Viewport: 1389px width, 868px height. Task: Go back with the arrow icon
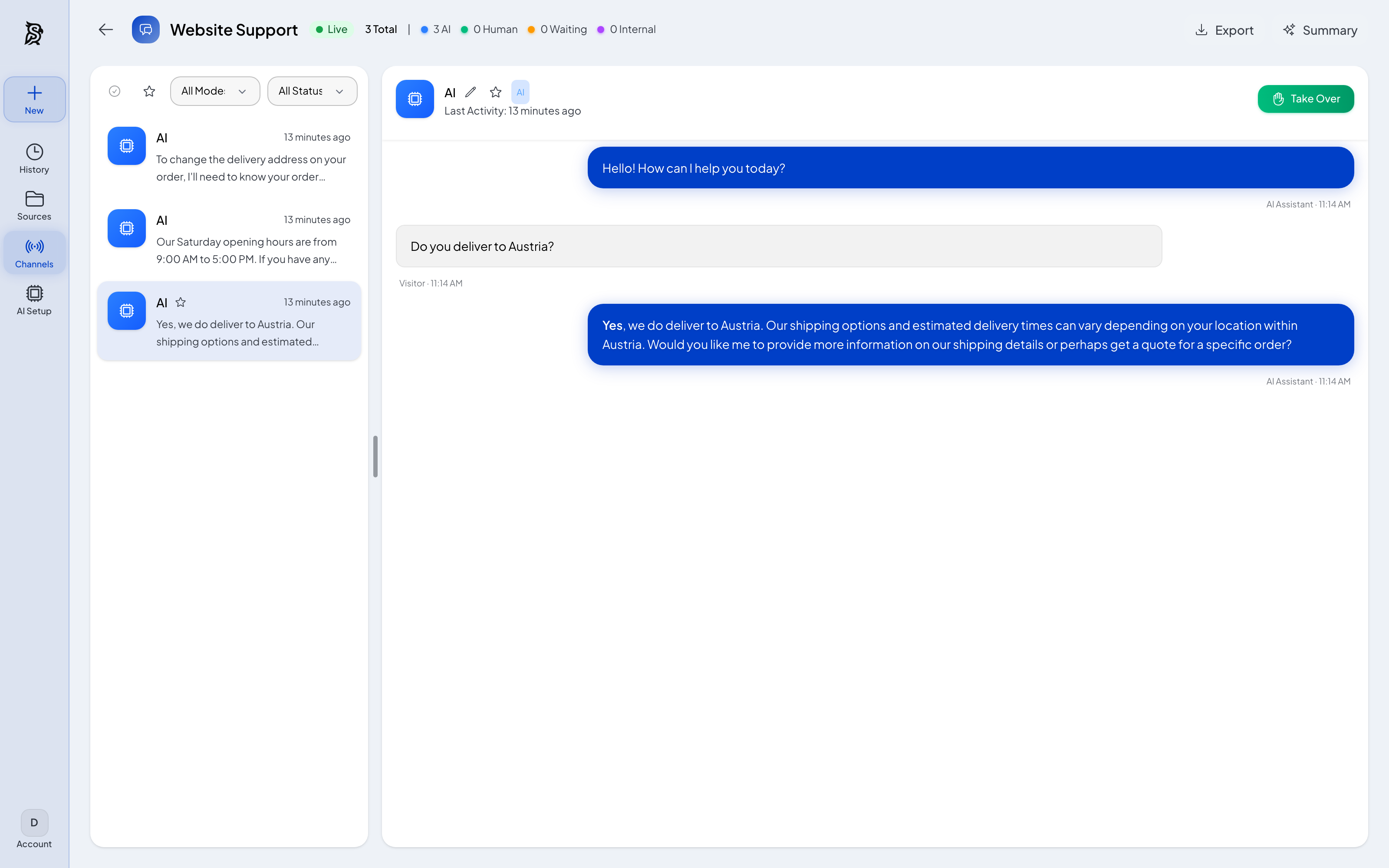click(x=105, y=30)
